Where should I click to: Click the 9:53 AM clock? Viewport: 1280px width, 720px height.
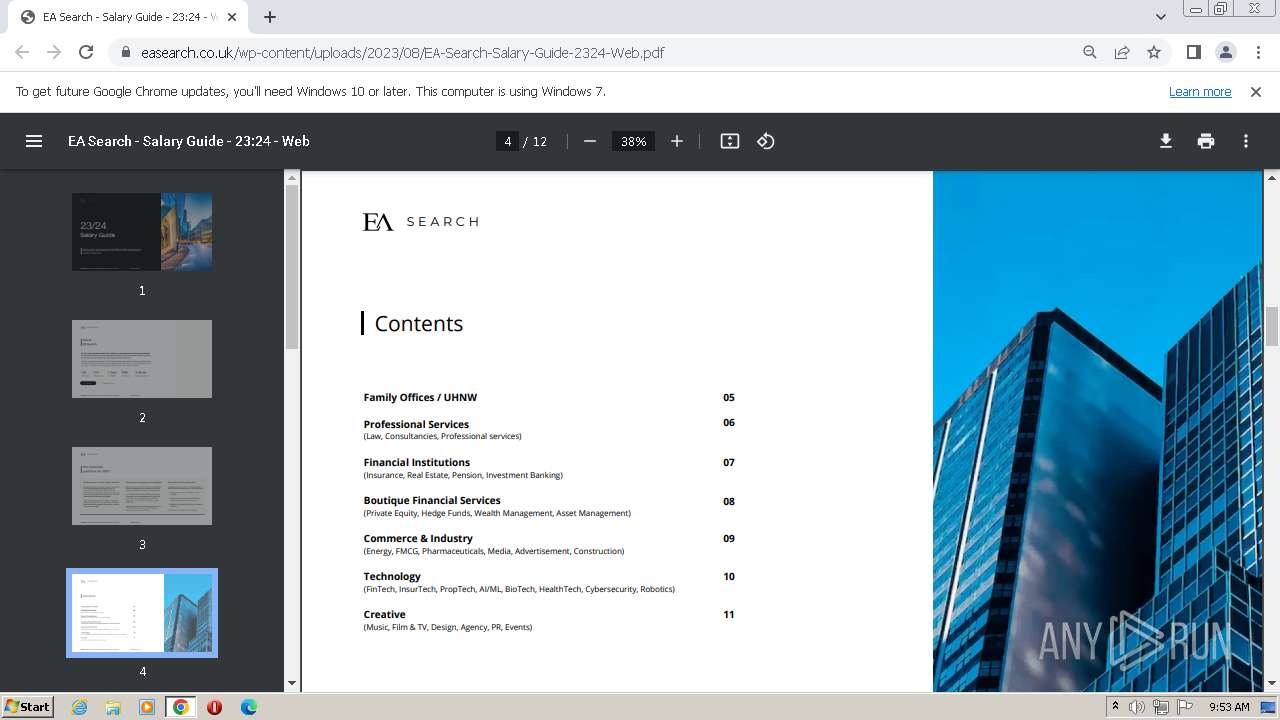1229,707
